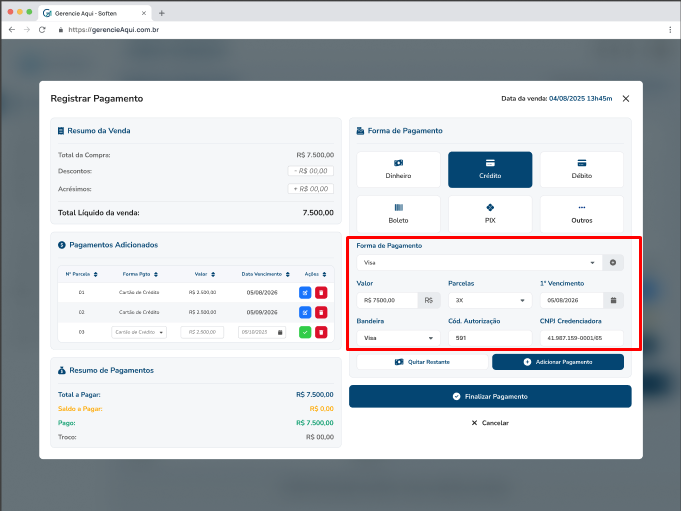Delete installment 02 with red trash icon

[321, 312]
